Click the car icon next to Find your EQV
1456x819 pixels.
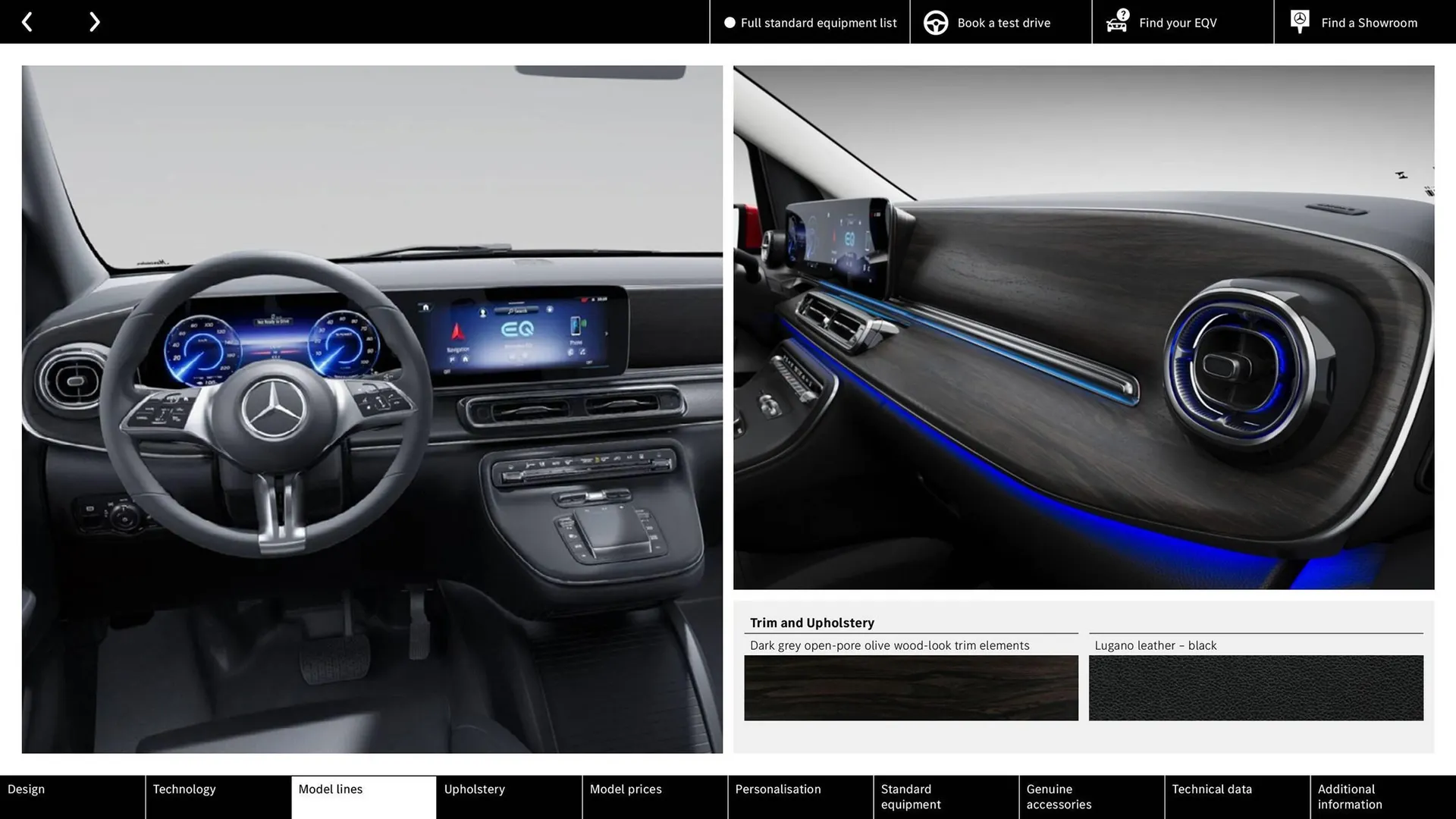[x=1117, y=22]
